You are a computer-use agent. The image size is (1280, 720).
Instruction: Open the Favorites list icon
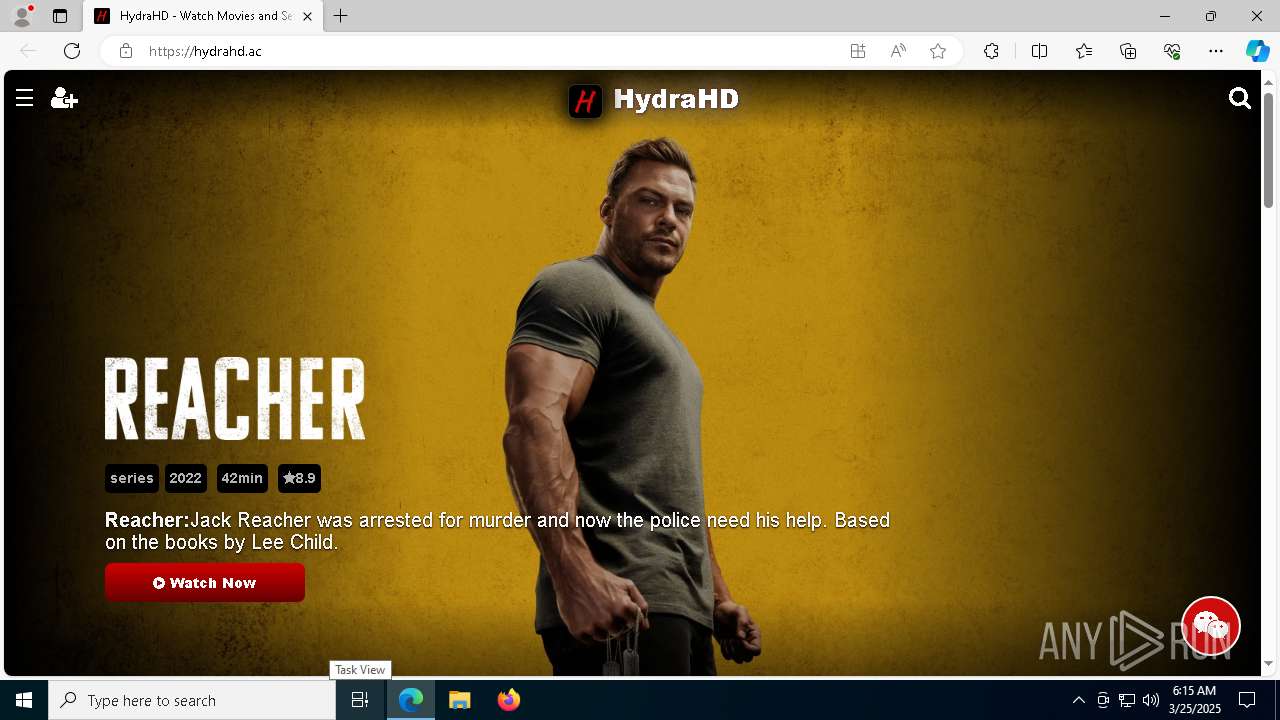pyautogui.click(x=1084, y=51)
